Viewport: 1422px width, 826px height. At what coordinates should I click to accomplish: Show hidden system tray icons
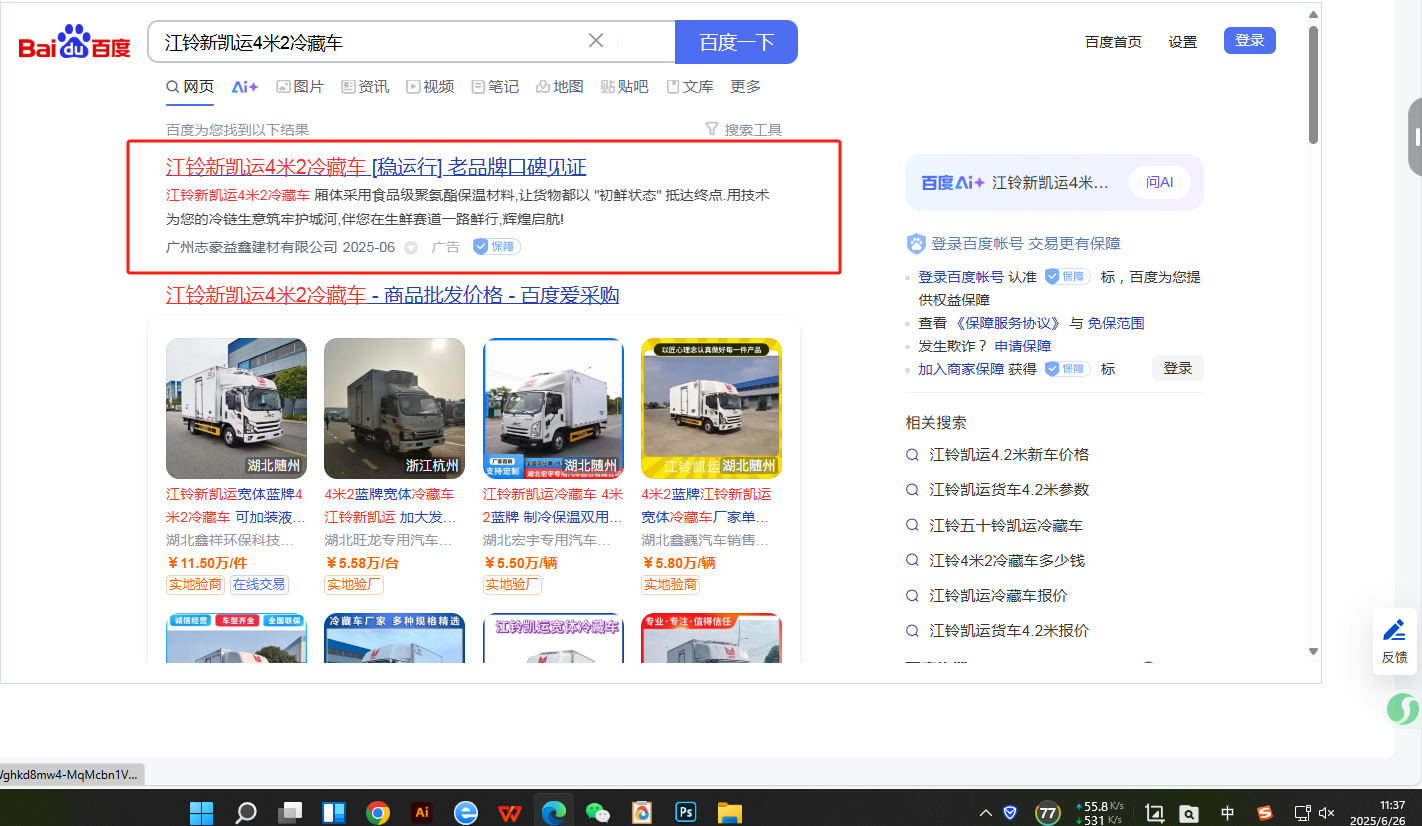pos(985,812)
